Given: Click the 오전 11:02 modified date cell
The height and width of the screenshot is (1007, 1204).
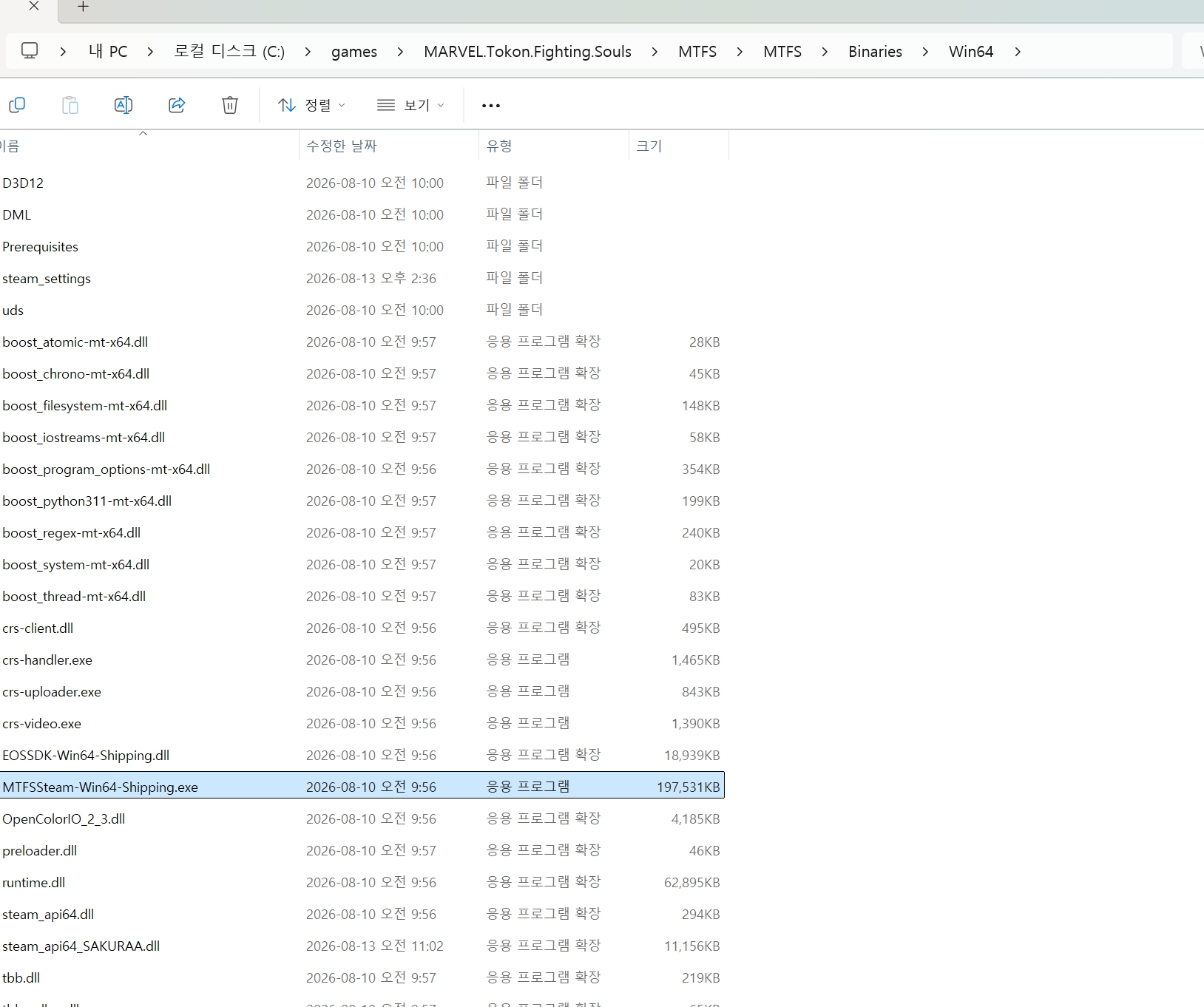Looking at the screenshot, I should 375,946.
